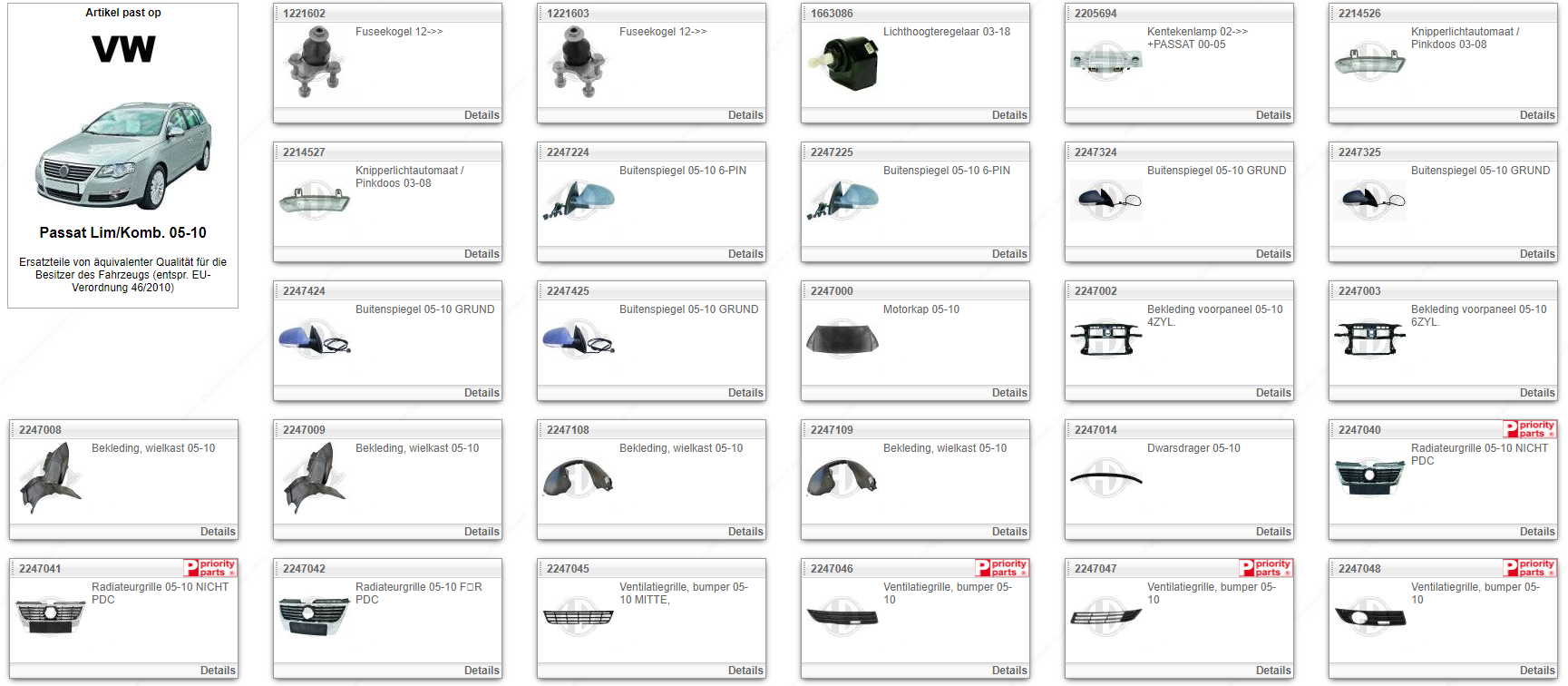Click the priority parts badge on item 2247041
Viewport: 1568px width, 686px height.
(x=210, y=568)
